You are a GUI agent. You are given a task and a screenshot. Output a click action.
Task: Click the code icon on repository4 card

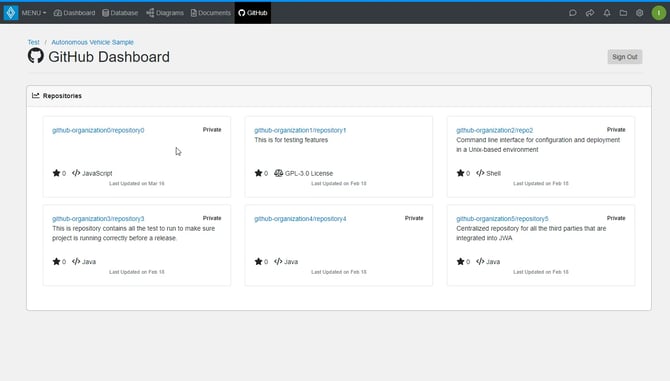point(278,261)
